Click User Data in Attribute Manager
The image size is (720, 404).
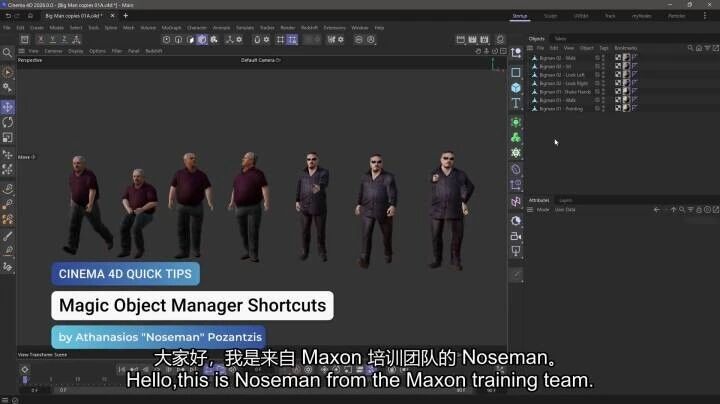(565, 210)
